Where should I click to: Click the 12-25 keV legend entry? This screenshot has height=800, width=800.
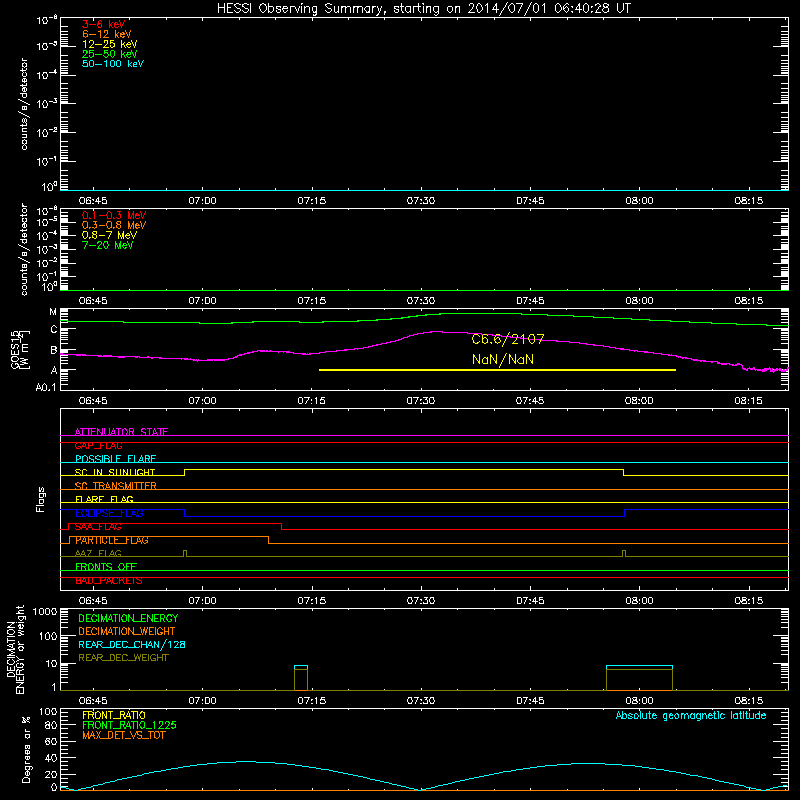coord(109,44)
